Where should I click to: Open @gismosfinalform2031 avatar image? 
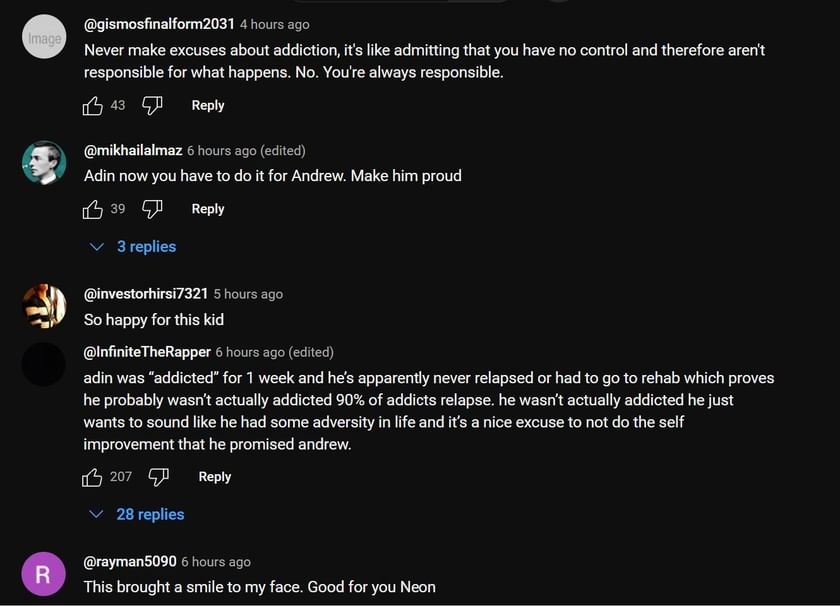[x=44, y=37]
